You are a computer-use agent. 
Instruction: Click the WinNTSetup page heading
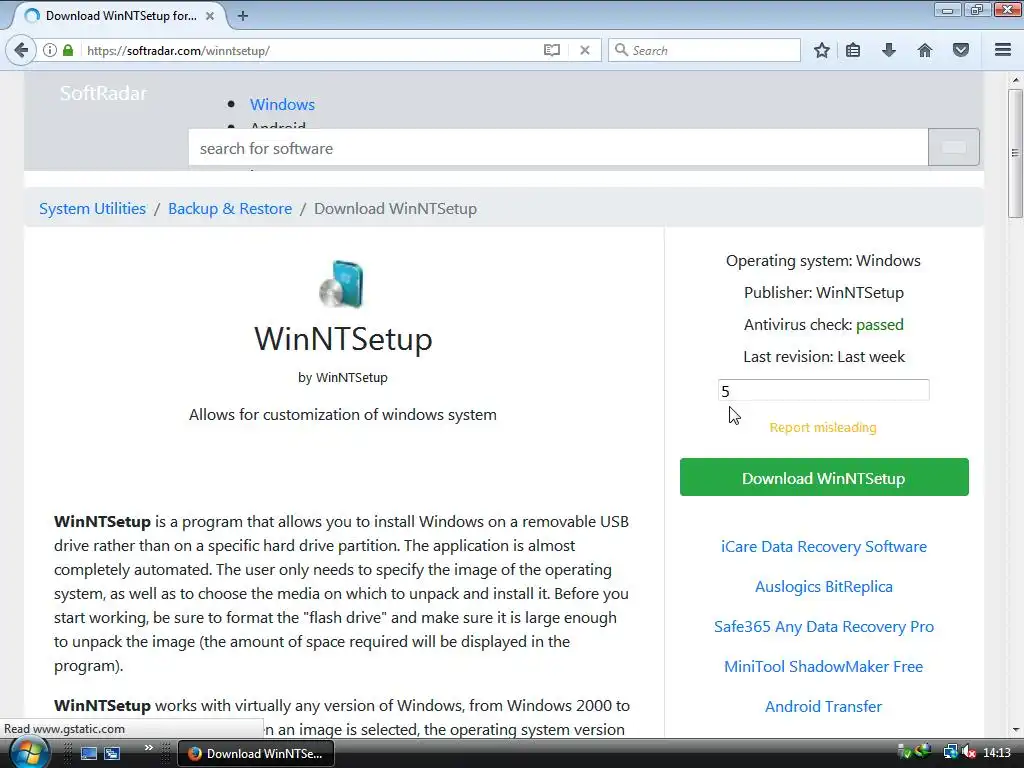[343, 339]
